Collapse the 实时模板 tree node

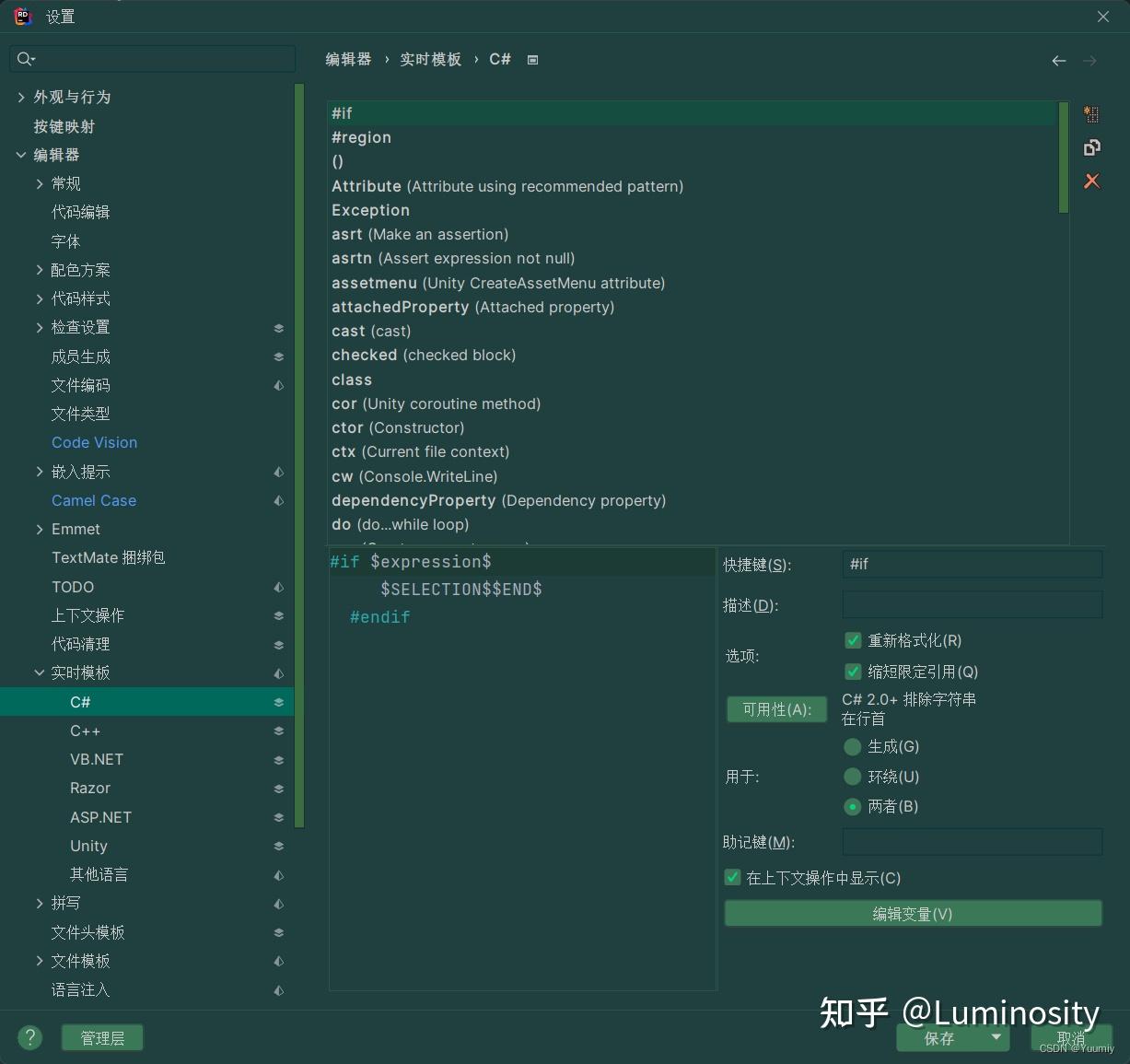tap(39, 672)
